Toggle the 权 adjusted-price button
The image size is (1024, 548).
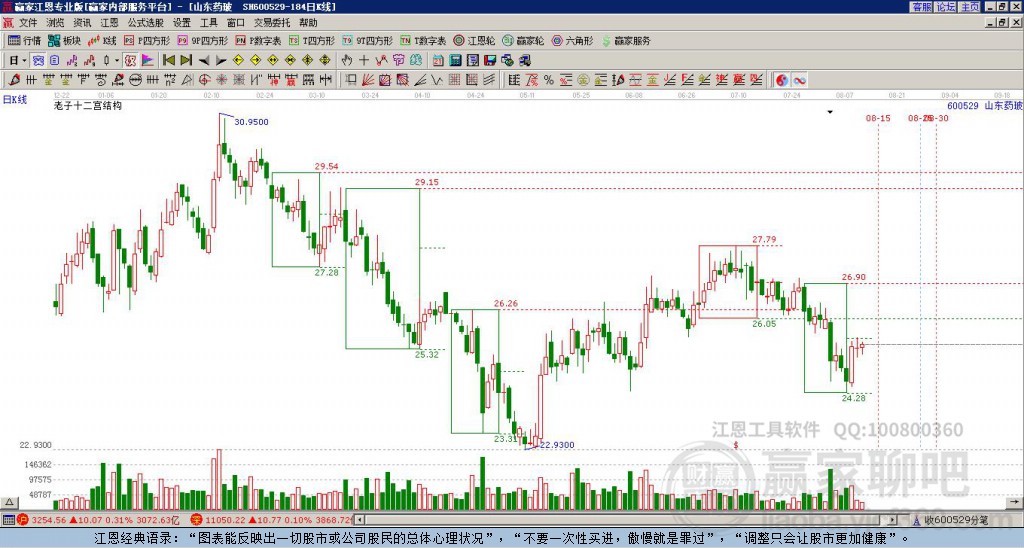[130, 60]
